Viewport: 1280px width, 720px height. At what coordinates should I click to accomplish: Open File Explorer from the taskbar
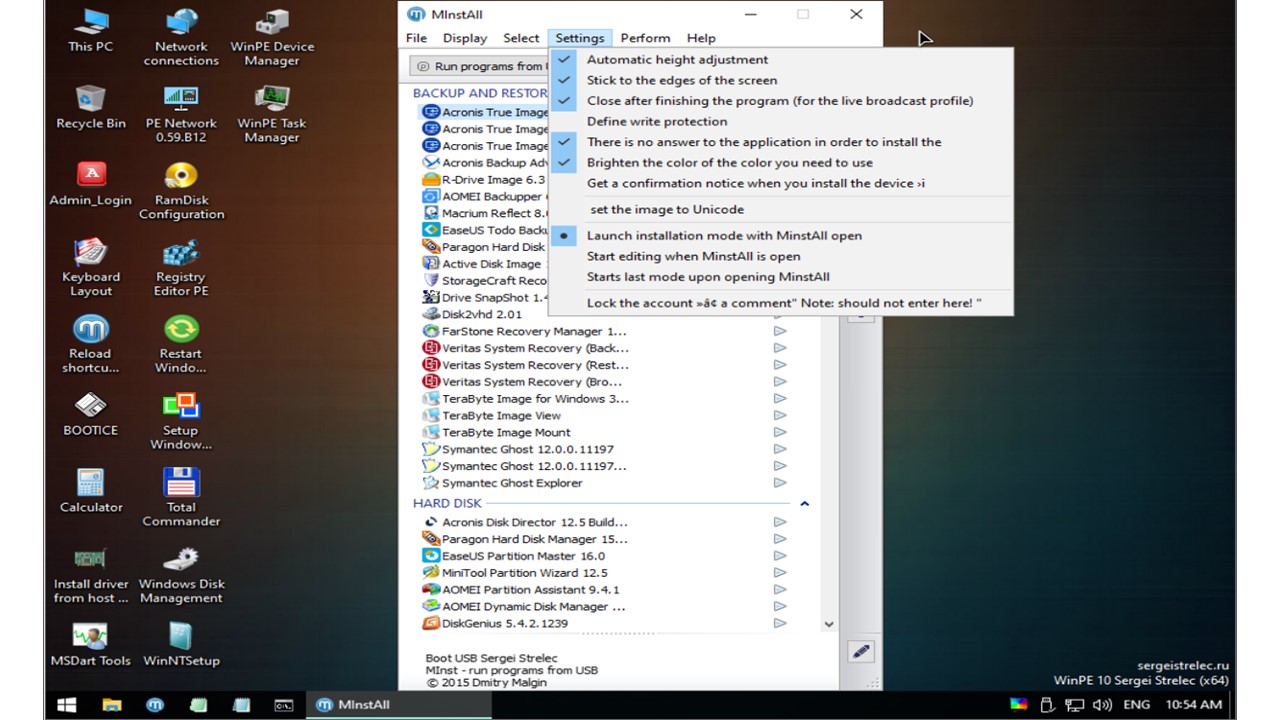tap(110, 705)
